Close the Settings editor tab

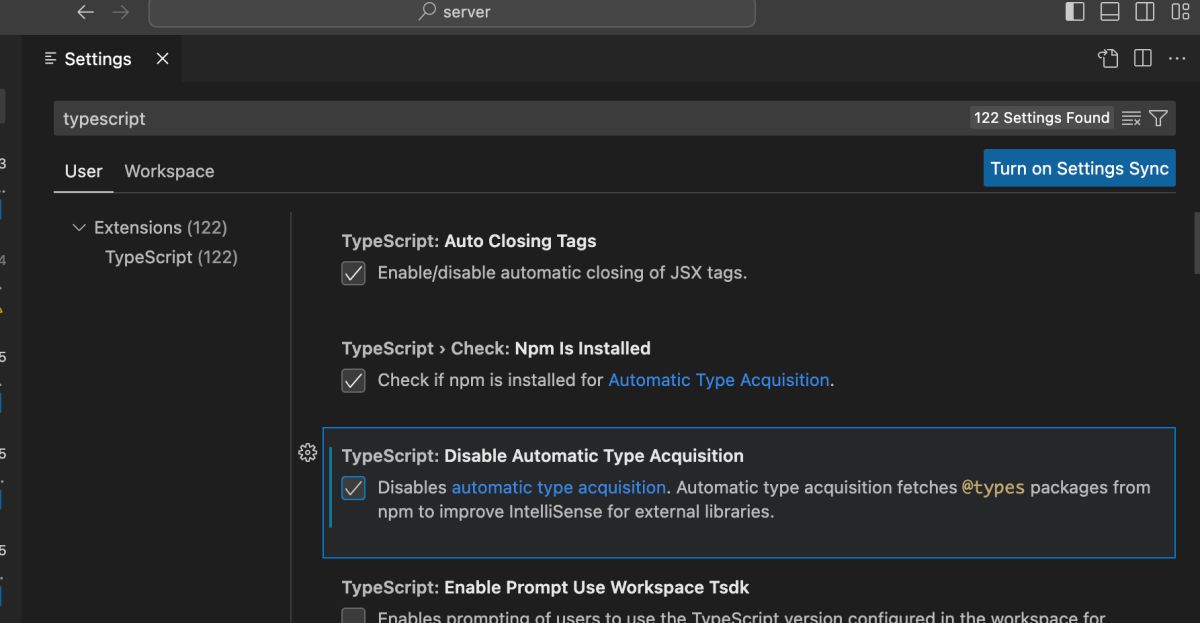163,59
